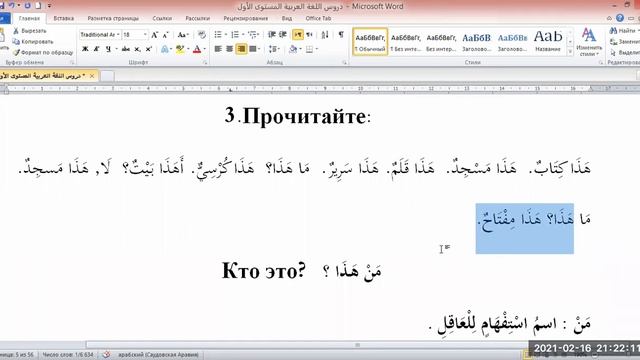Click the Найти binoculars button
The height and width of the screenshot is (360, 640).
623,31
